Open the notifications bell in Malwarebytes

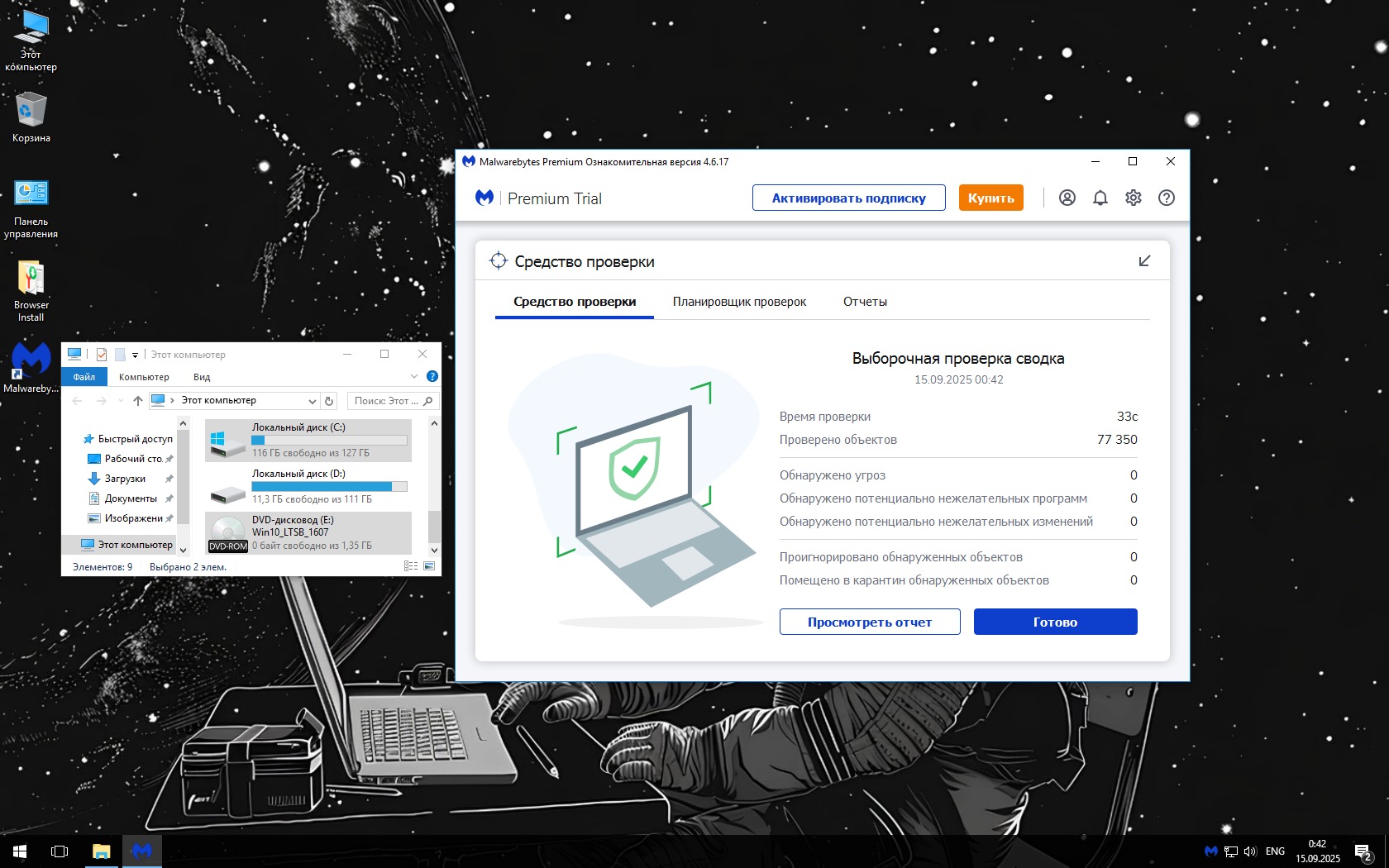[x=1100, y=198]
